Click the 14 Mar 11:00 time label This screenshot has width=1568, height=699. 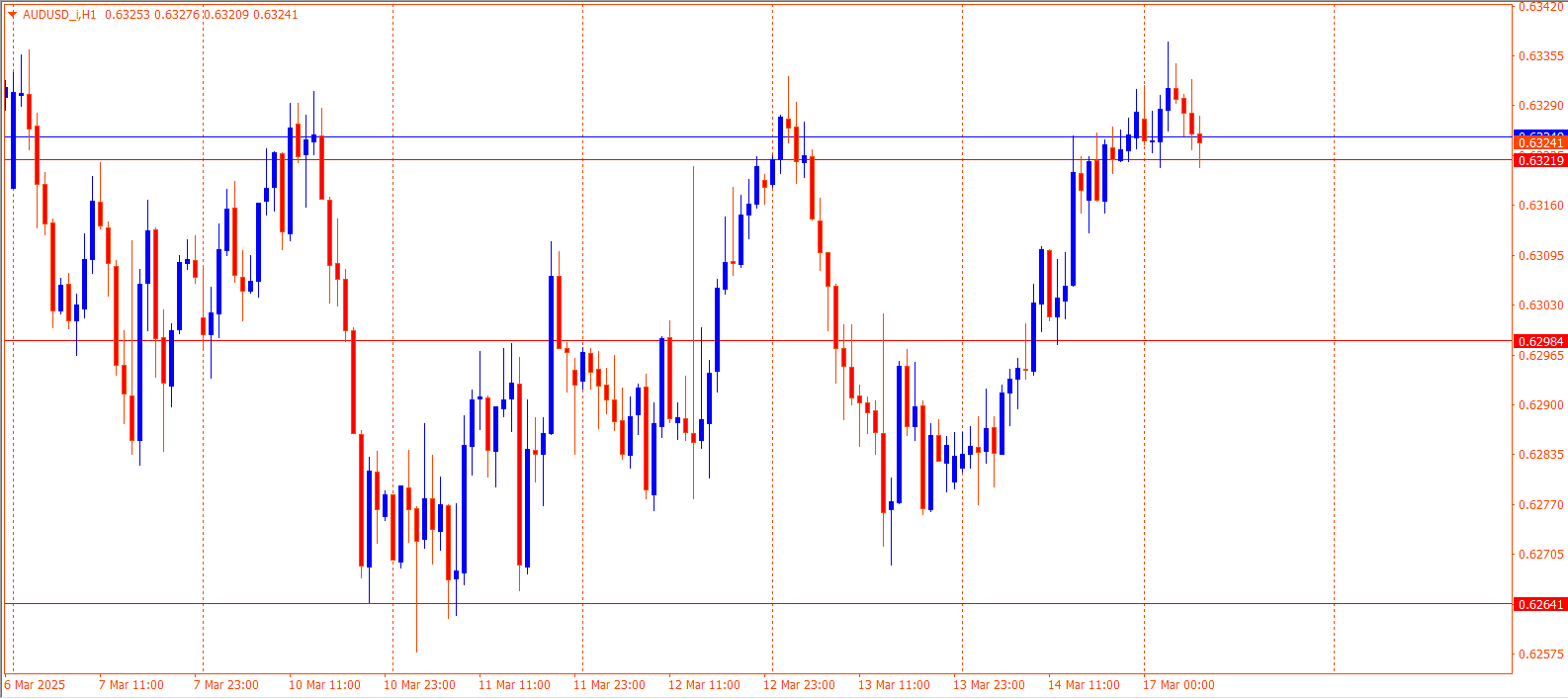[1084, 685]
